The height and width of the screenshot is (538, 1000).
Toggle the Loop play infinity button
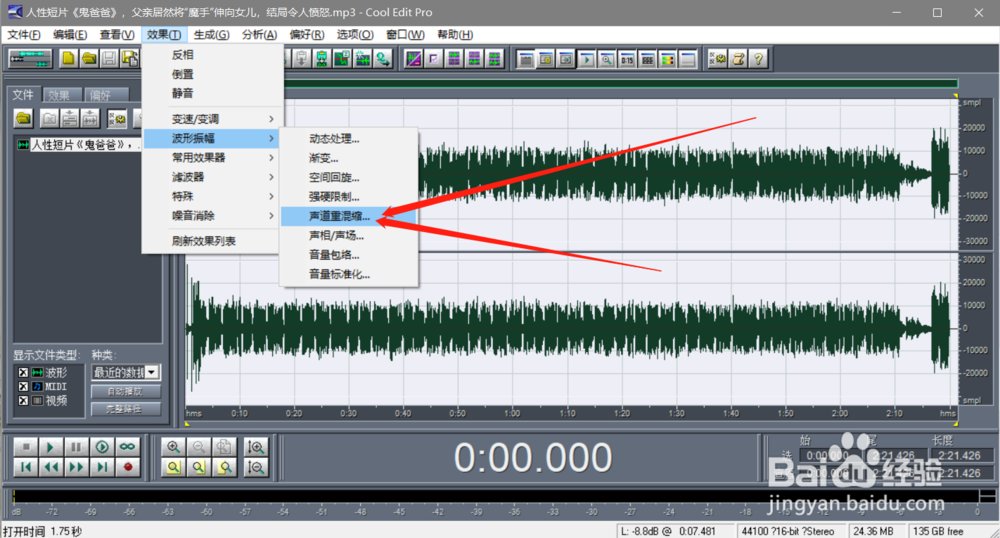click(x=128, y=447)
